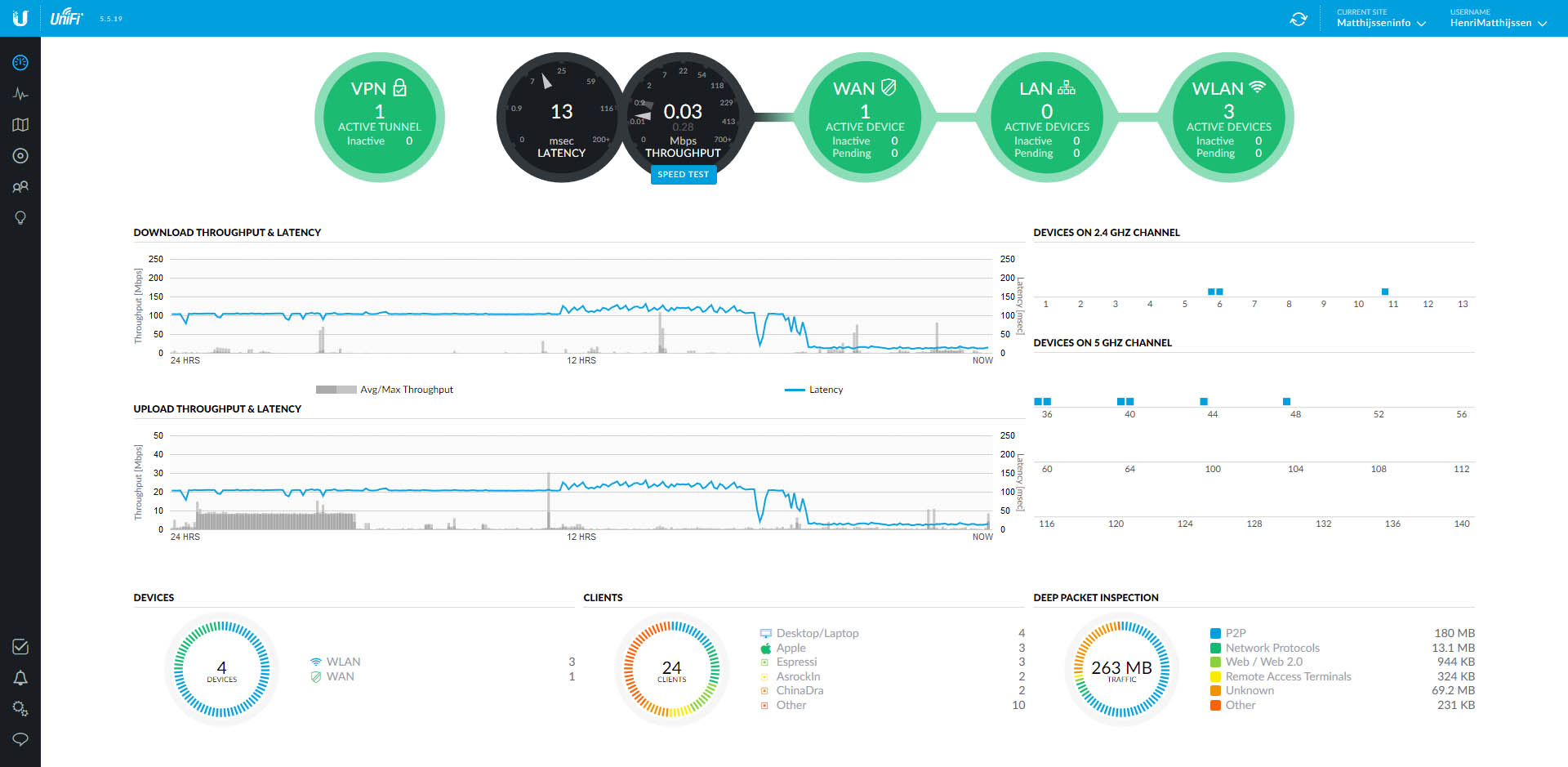Go to the Devices icon in sidebar

point(20,156)
